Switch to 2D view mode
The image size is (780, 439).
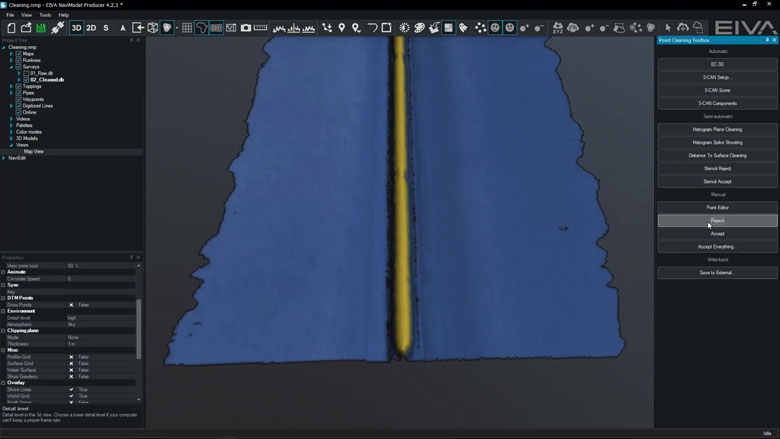[x=91, y=28]
